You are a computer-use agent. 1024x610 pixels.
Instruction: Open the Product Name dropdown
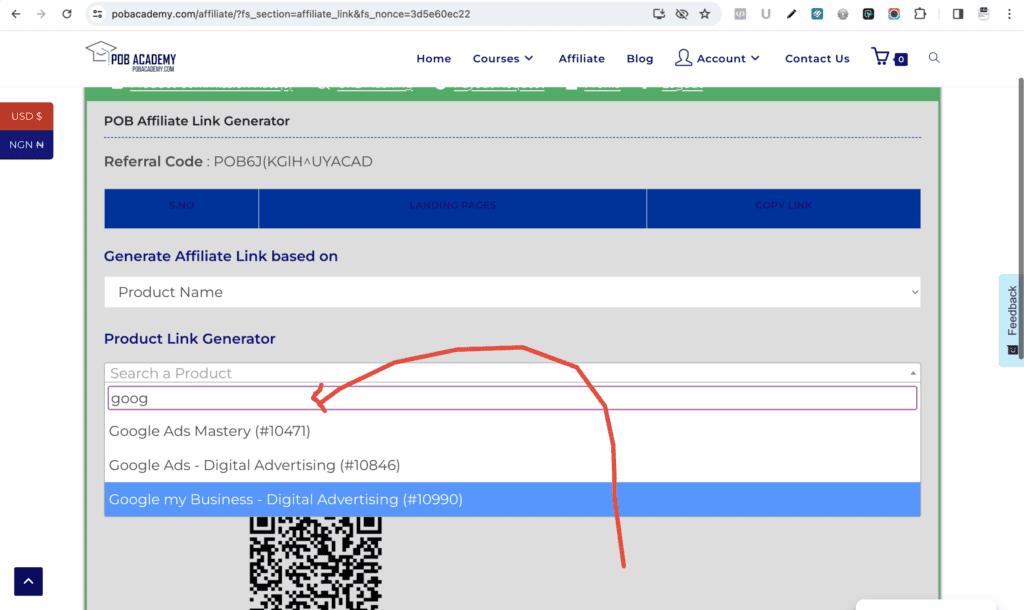(x=512, y=292)
